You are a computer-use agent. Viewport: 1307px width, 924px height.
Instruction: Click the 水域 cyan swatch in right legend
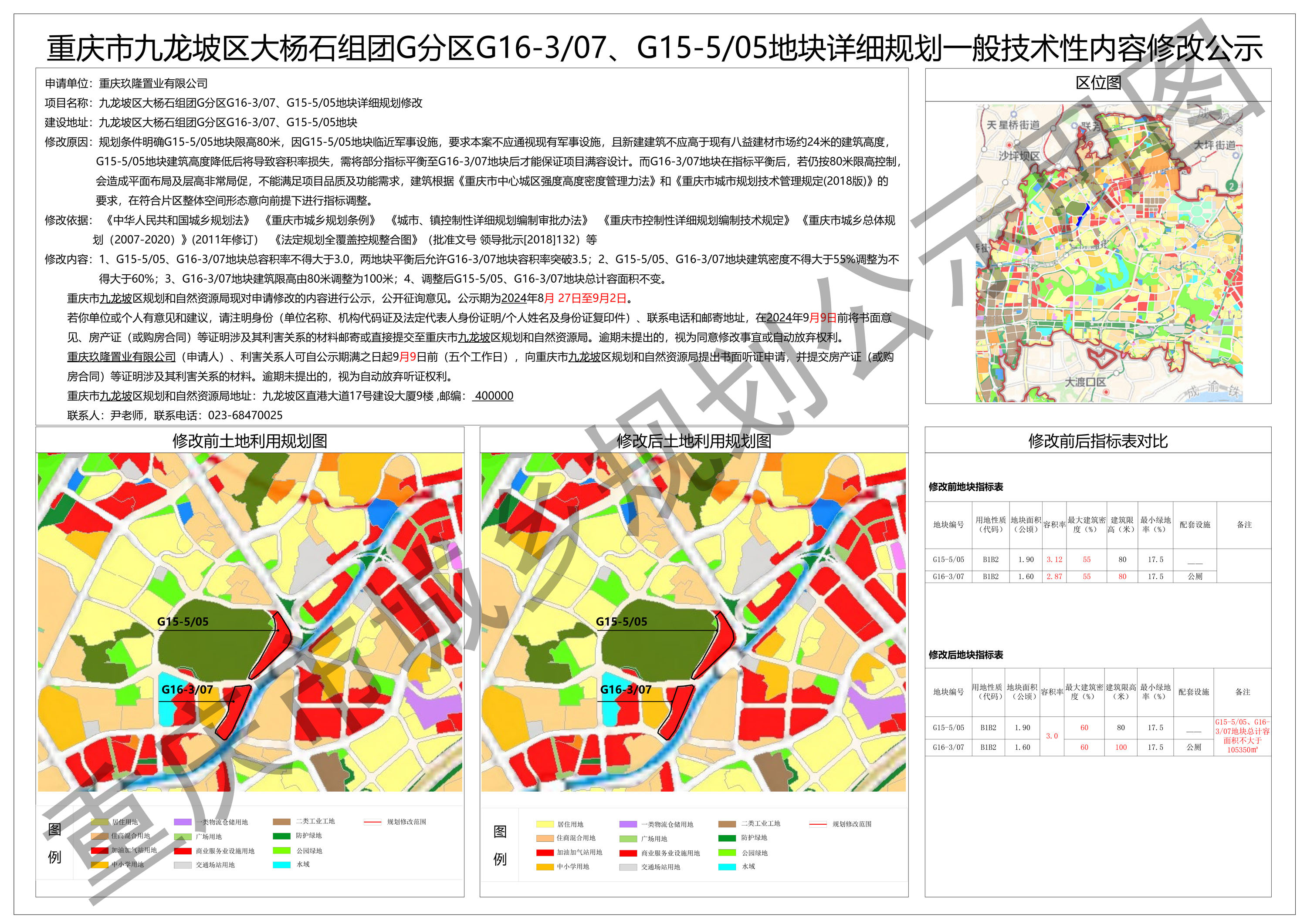727,867
